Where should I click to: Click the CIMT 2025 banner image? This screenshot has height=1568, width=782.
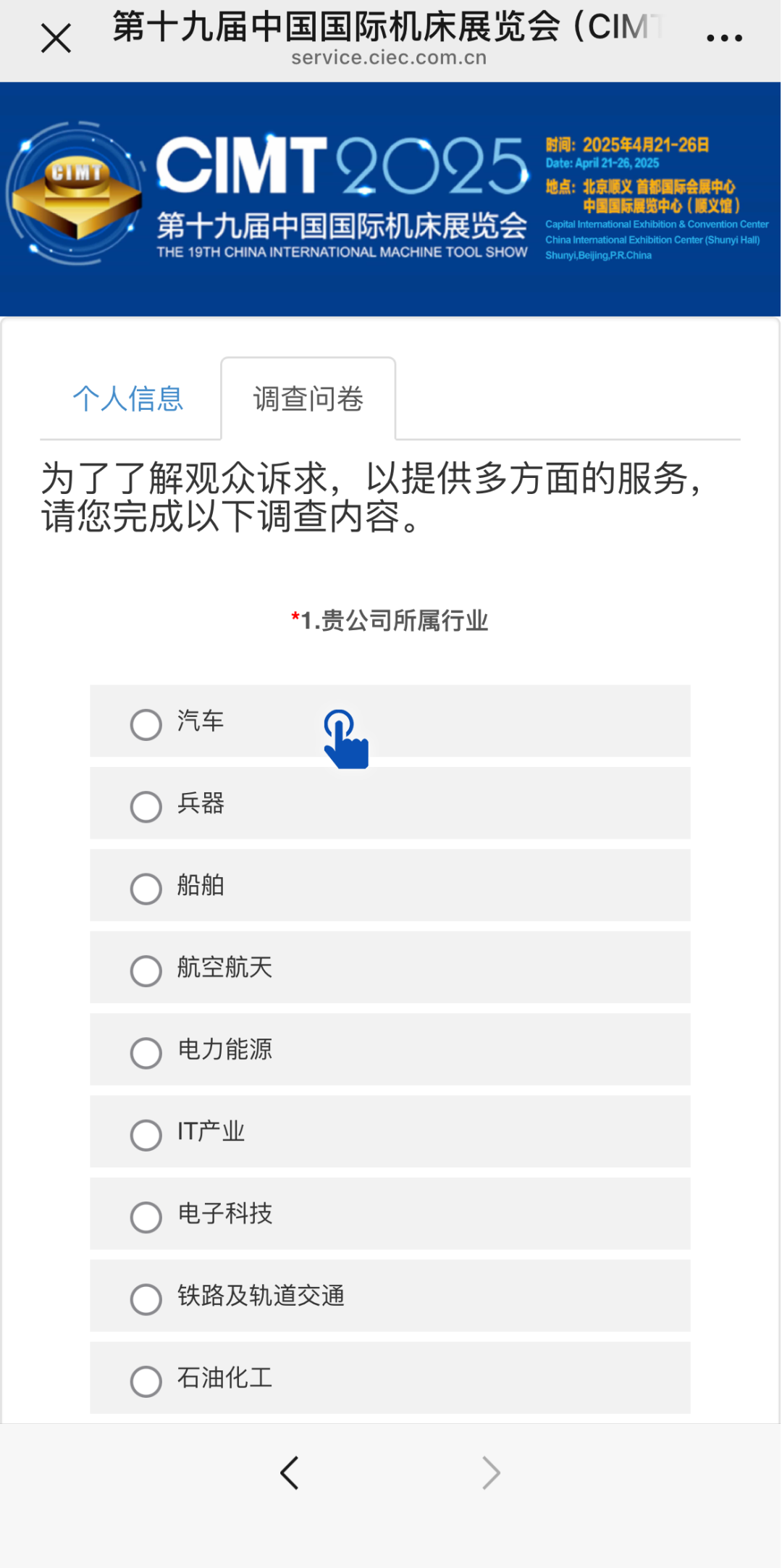pos(390,199)
